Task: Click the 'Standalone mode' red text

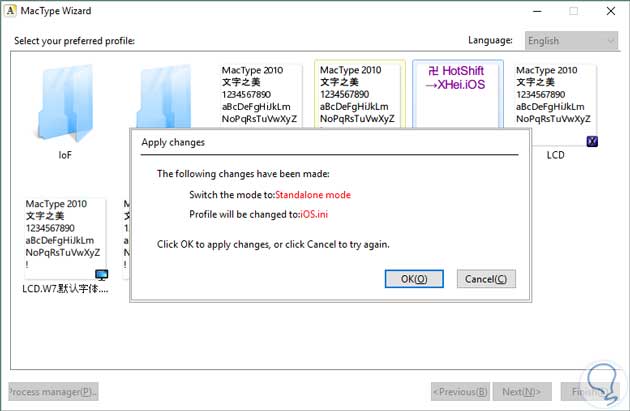Action: (313, 195)
